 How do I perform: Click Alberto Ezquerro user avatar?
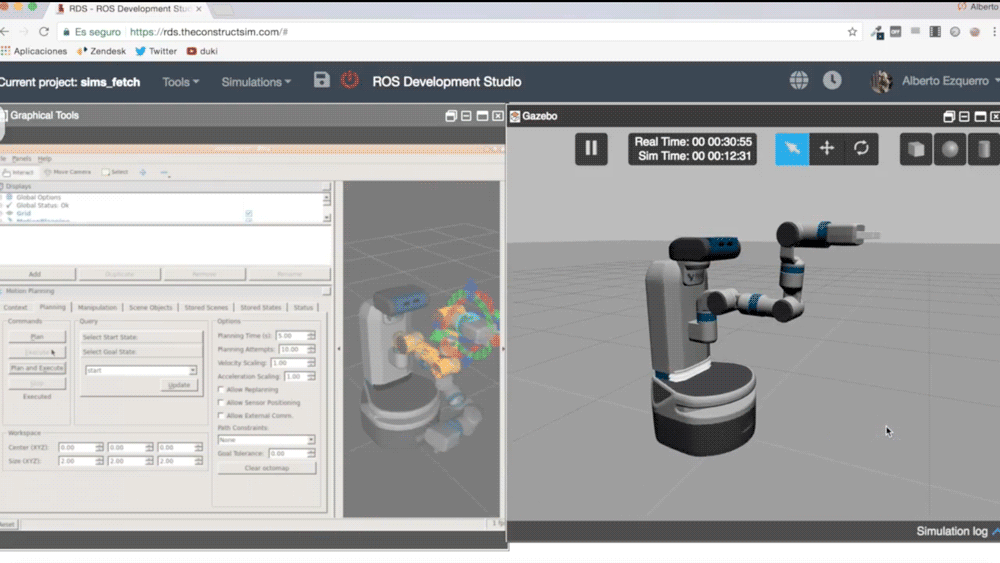click(x=881, y=81)
